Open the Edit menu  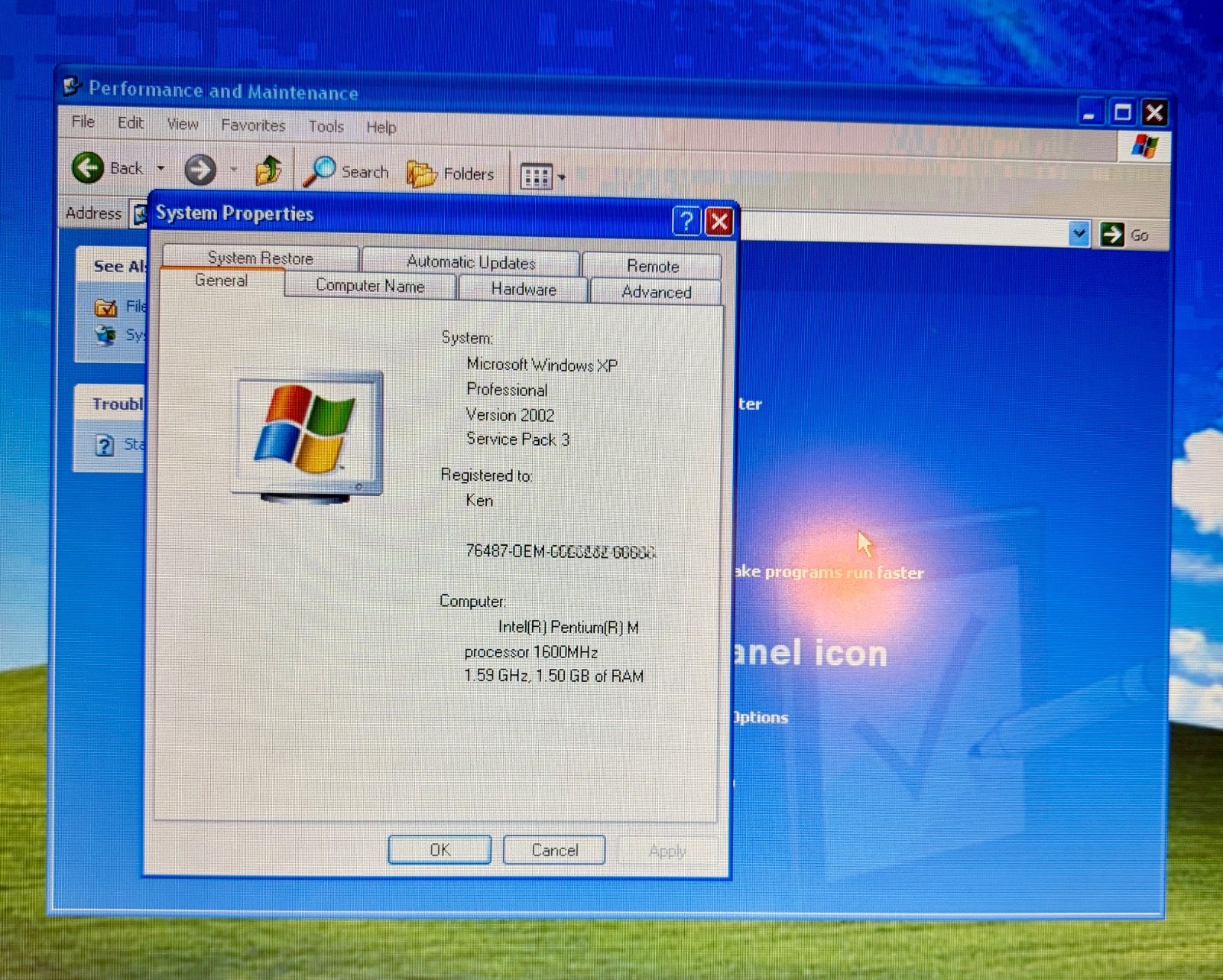131,122
